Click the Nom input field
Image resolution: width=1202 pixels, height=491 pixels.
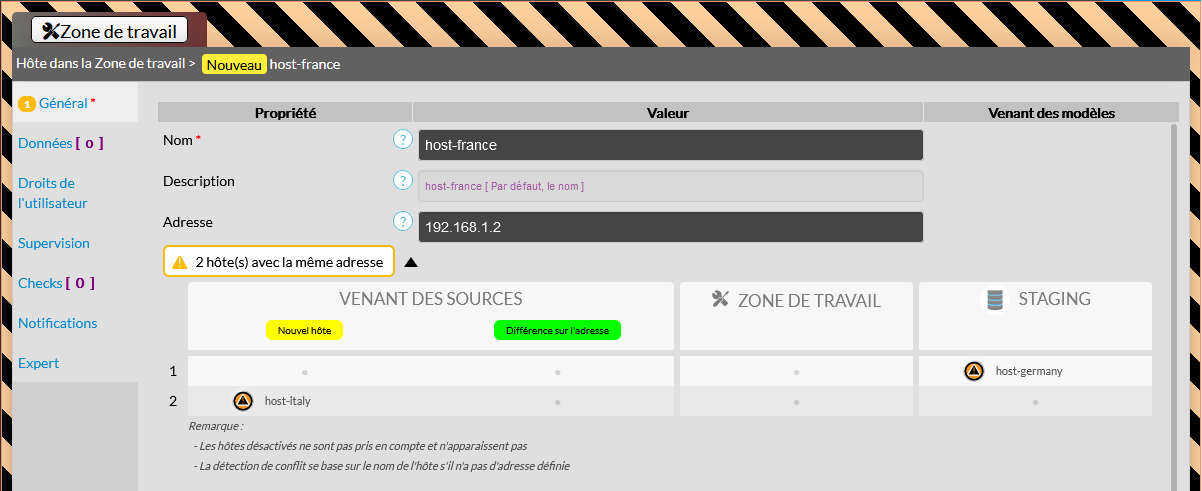[670, 145]
